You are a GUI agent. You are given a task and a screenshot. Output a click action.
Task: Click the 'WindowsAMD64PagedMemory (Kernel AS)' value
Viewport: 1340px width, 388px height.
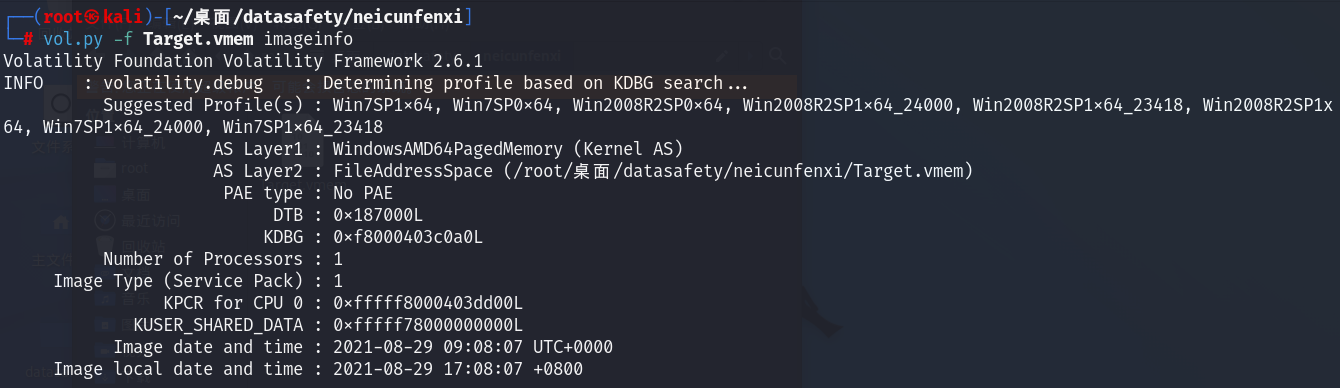[x=508, y=149]
